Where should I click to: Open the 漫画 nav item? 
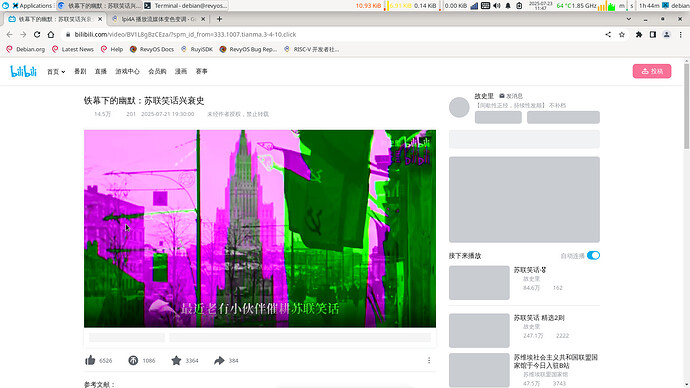(181, 71)
